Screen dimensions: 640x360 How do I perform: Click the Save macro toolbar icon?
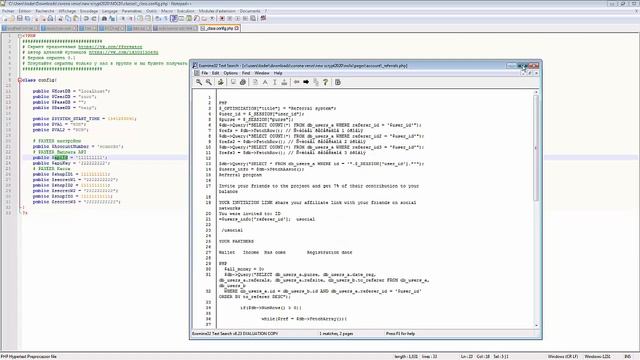point(253,18)
